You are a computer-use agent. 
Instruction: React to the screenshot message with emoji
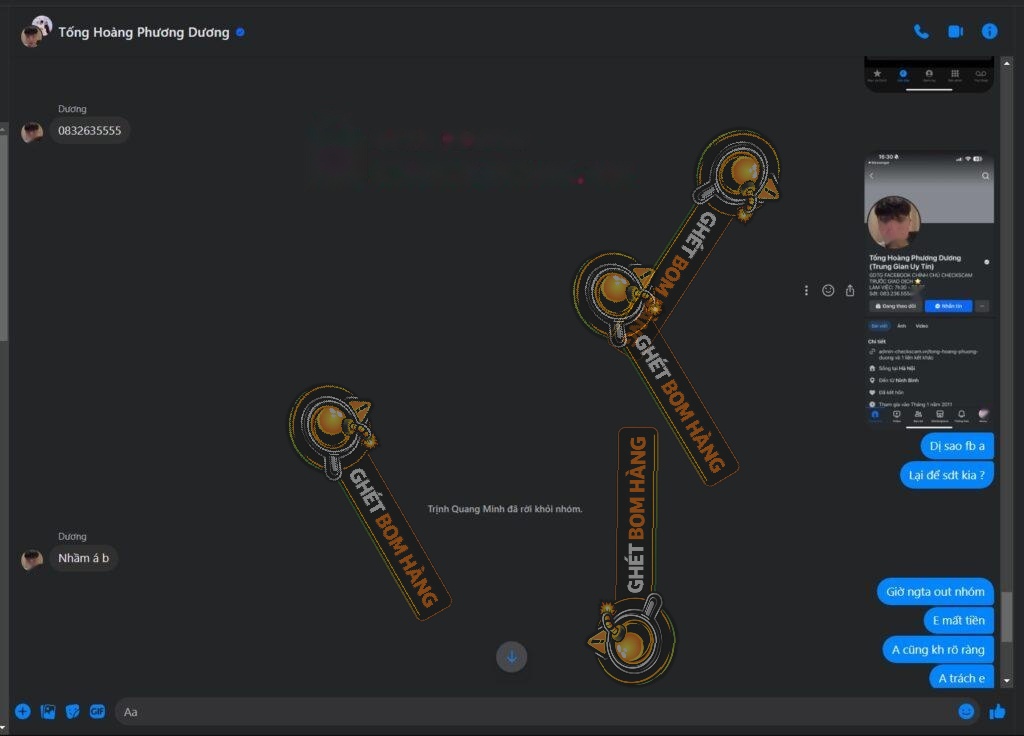tap(828, 290)
